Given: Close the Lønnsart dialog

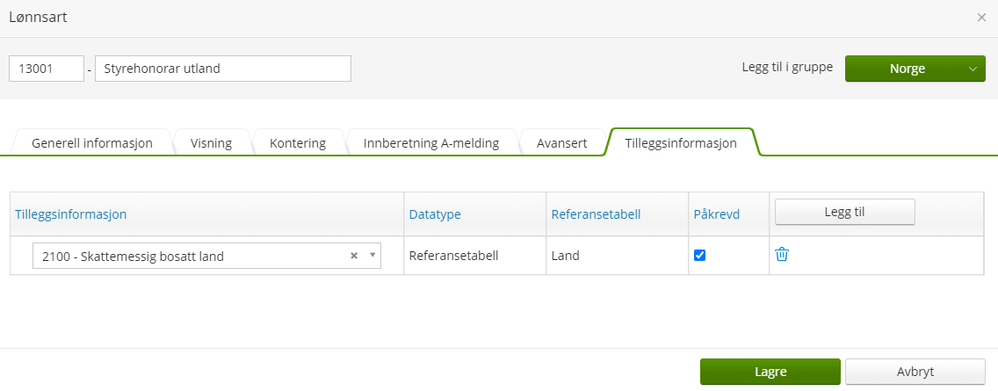Looking at the screenshot, I should coord(981,18).
